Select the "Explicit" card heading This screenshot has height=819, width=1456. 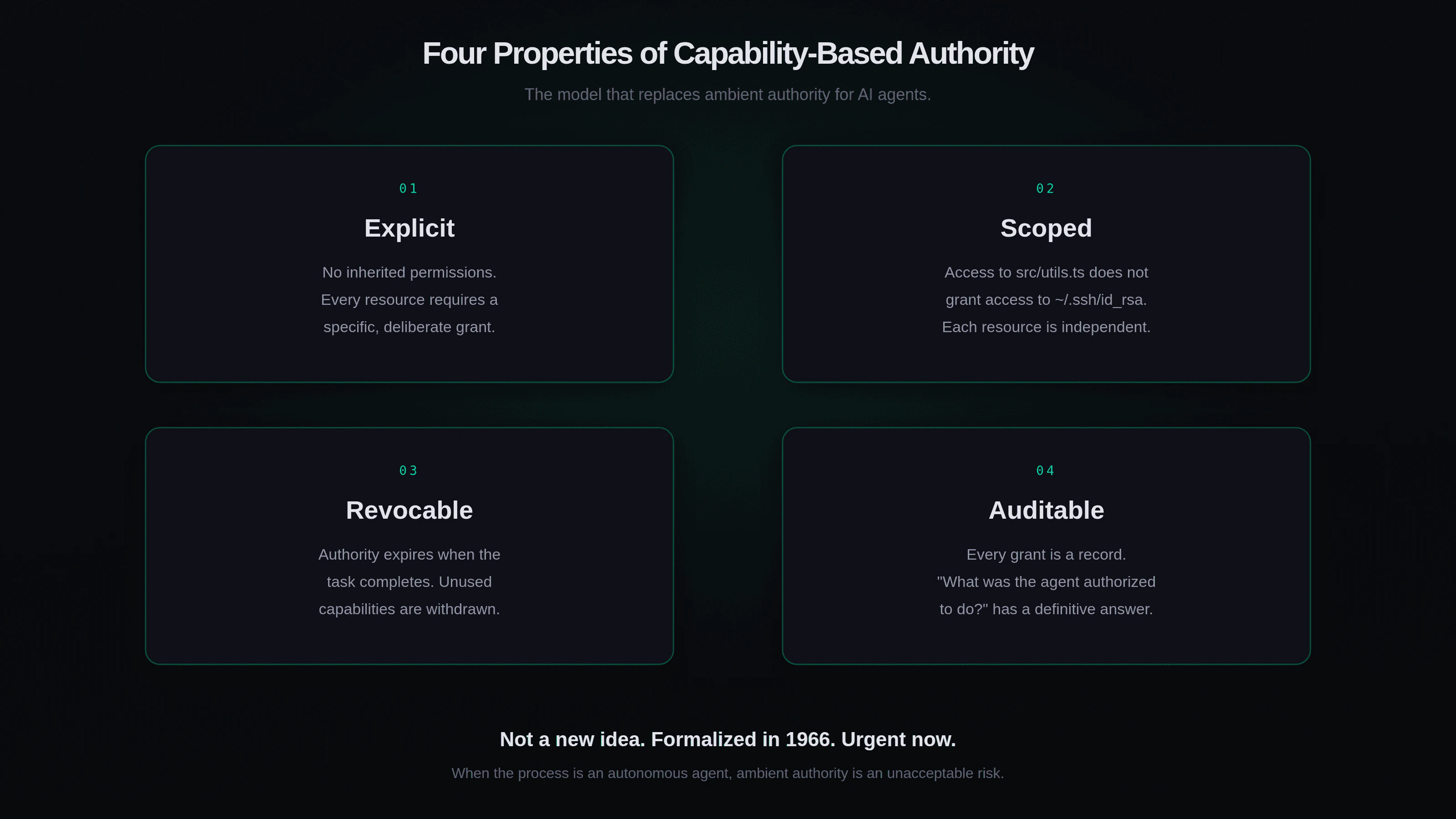pos(409,228)
